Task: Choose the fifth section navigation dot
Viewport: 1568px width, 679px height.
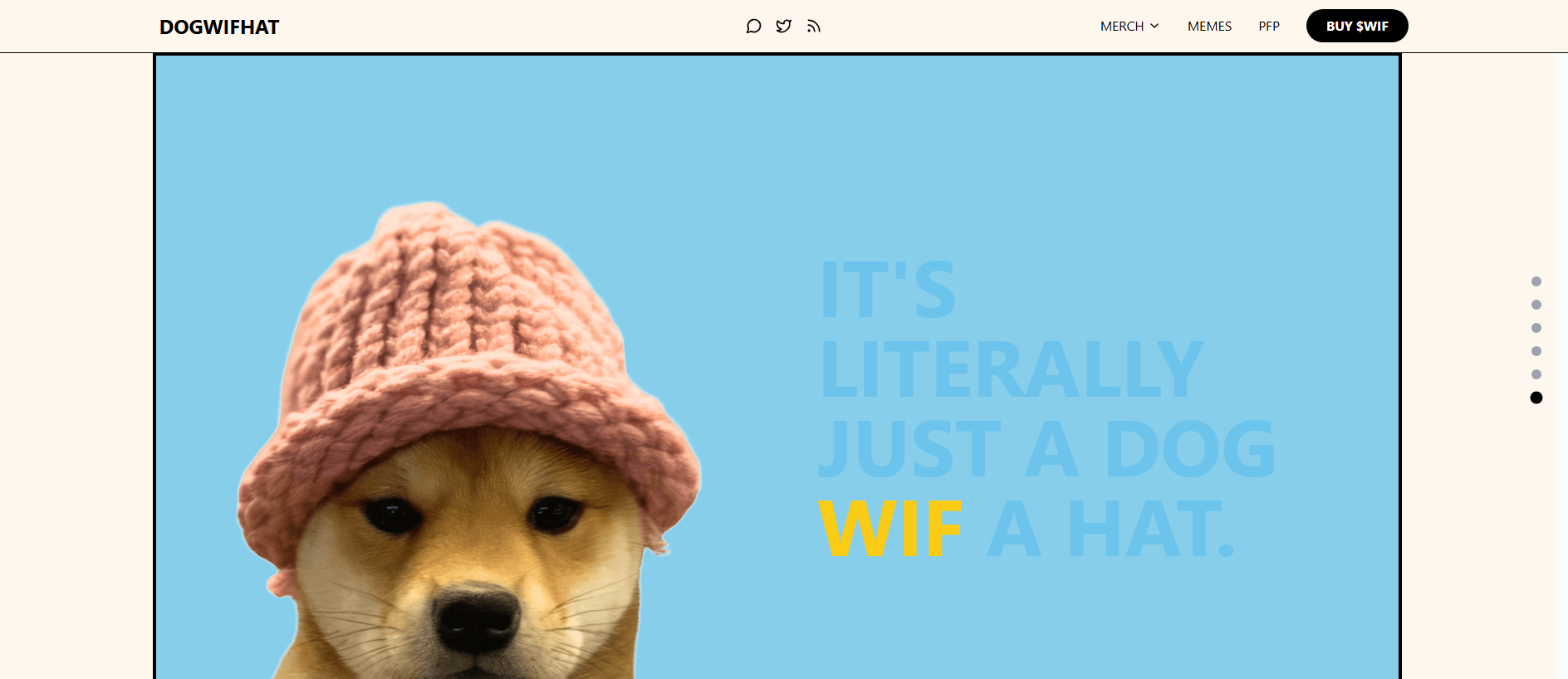Action: tap(1536, 374)
